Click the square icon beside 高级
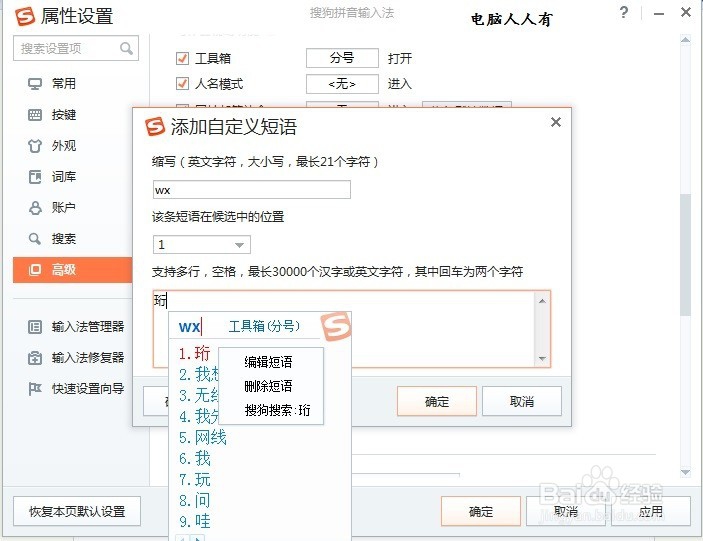The image size is (703, 541). coord(35,270)
